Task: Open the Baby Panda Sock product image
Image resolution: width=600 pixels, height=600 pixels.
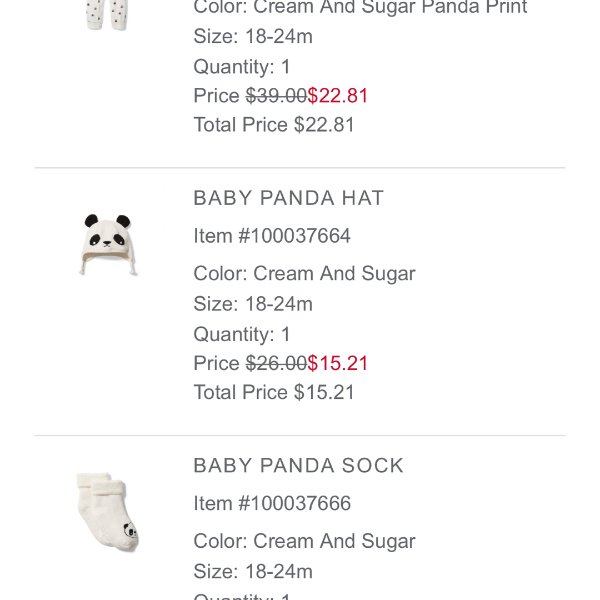Action: [108, 512]
